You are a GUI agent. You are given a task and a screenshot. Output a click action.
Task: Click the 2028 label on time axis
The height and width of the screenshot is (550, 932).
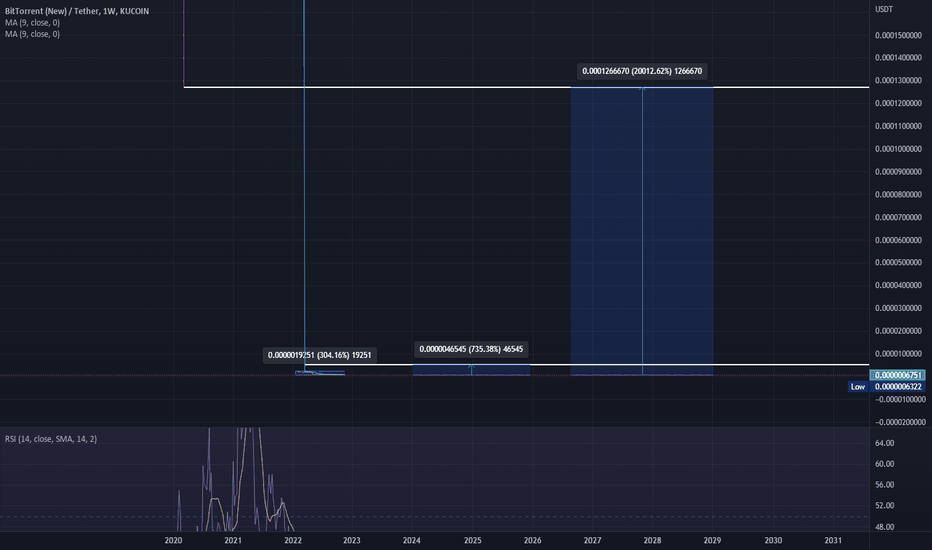(x=652, y=540)
